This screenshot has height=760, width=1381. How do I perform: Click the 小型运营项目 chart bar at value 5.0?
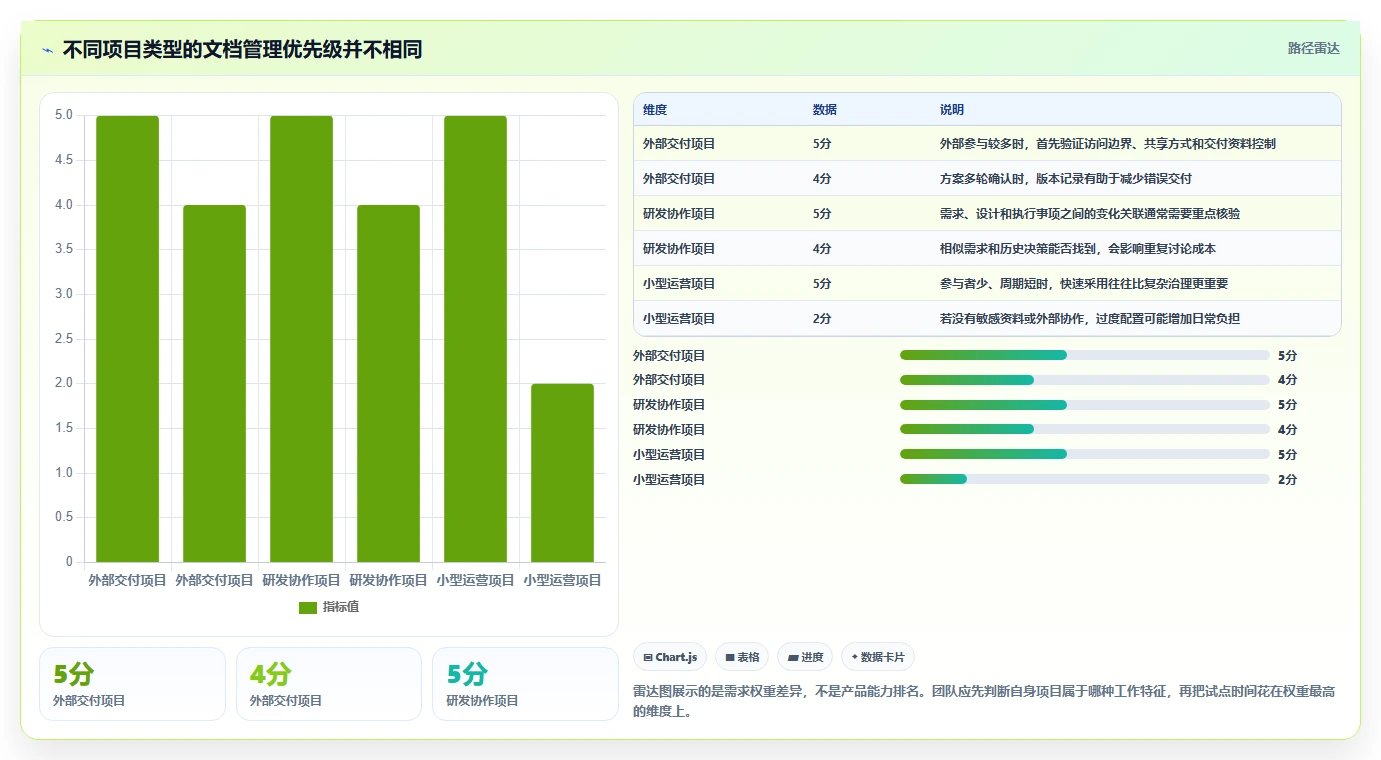click(x=475, y=339)
